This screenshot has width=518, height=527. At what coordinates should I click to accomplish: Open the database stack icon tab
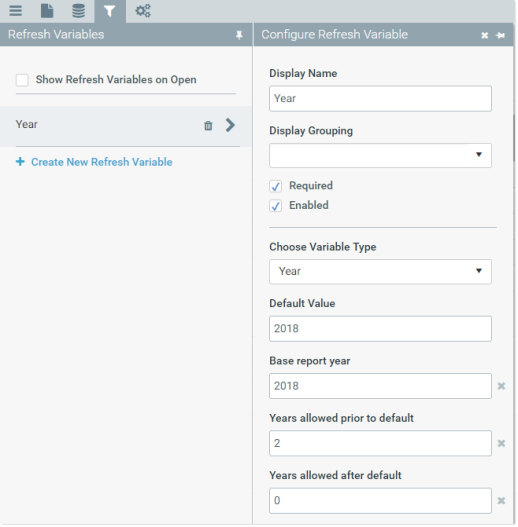pyautogui.click(x=78, y=11)
